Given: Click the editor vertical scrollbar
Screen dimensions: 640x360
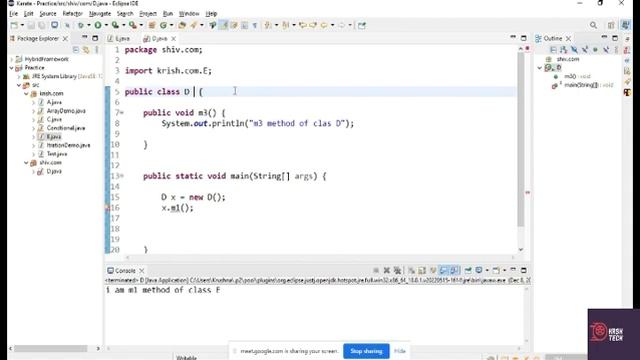Looking at the screenshot, I should coord(521,139).
